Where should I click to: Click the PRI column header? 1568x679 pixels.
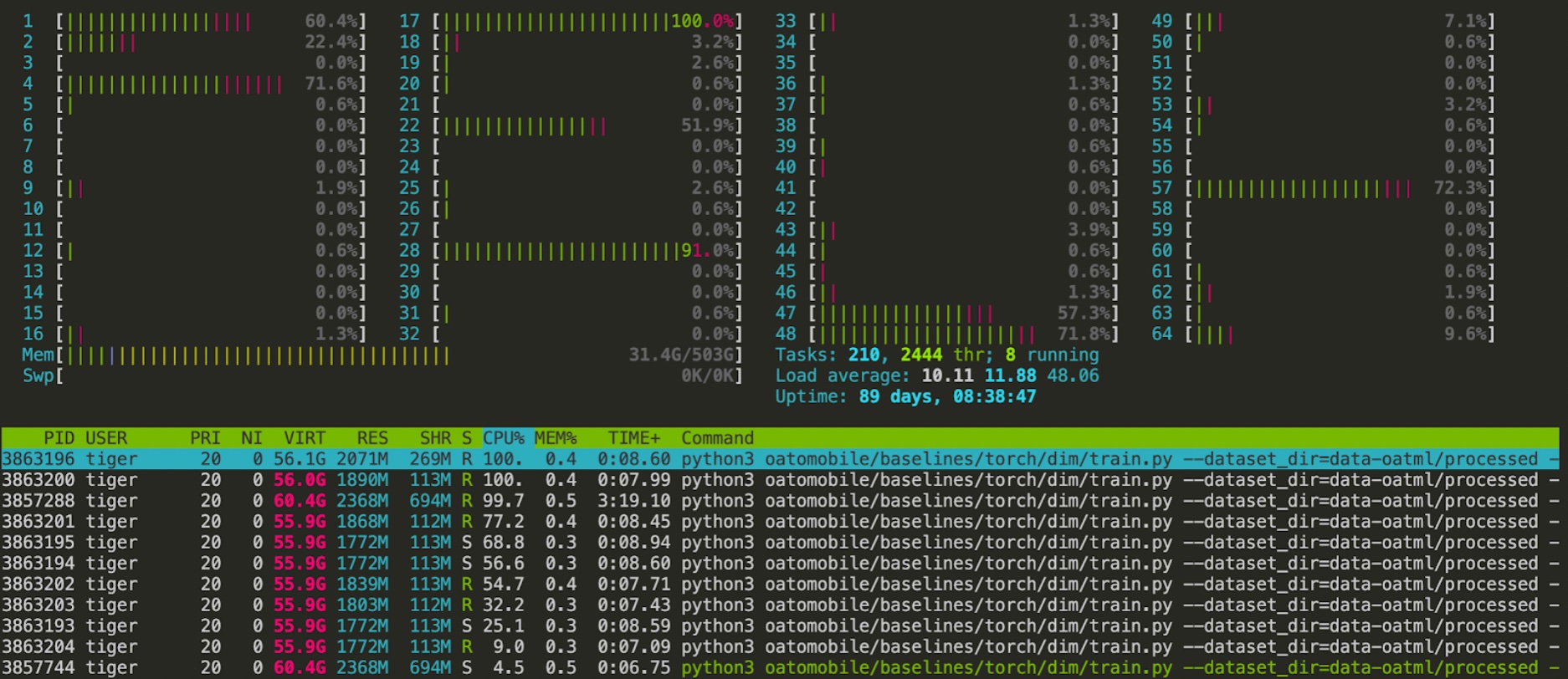205,438
